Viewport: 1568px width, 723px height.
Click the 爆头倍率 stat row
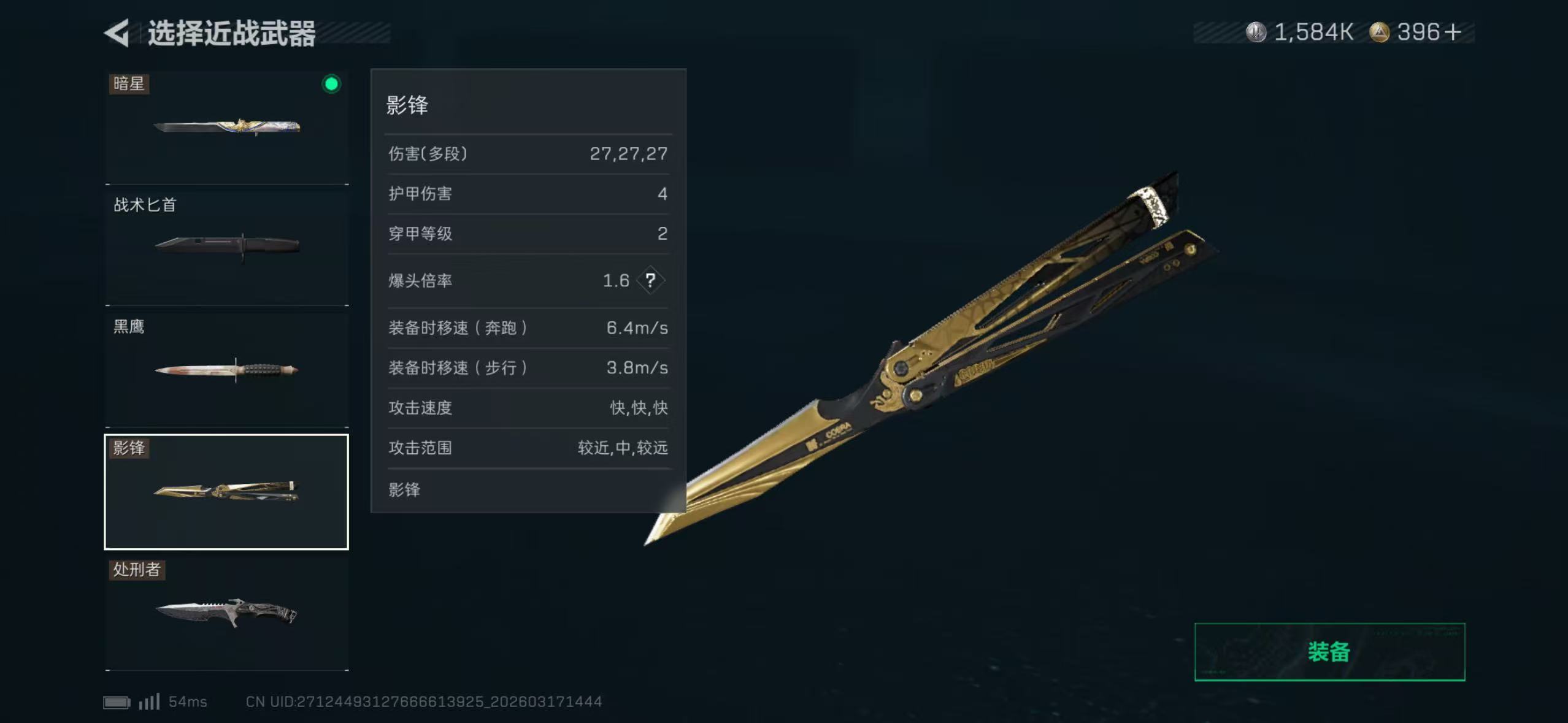click(528, 281)
